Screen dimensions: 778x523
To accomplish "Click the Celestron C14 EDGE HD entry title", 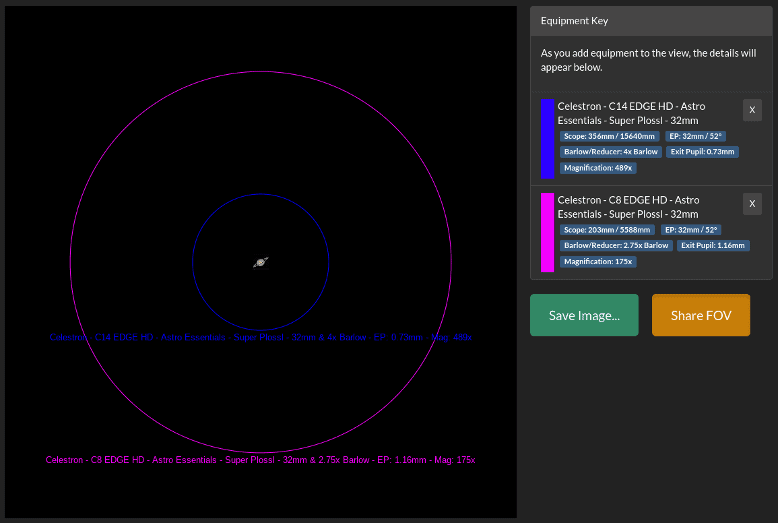I will pyautogui.click(x=631, y=113).
